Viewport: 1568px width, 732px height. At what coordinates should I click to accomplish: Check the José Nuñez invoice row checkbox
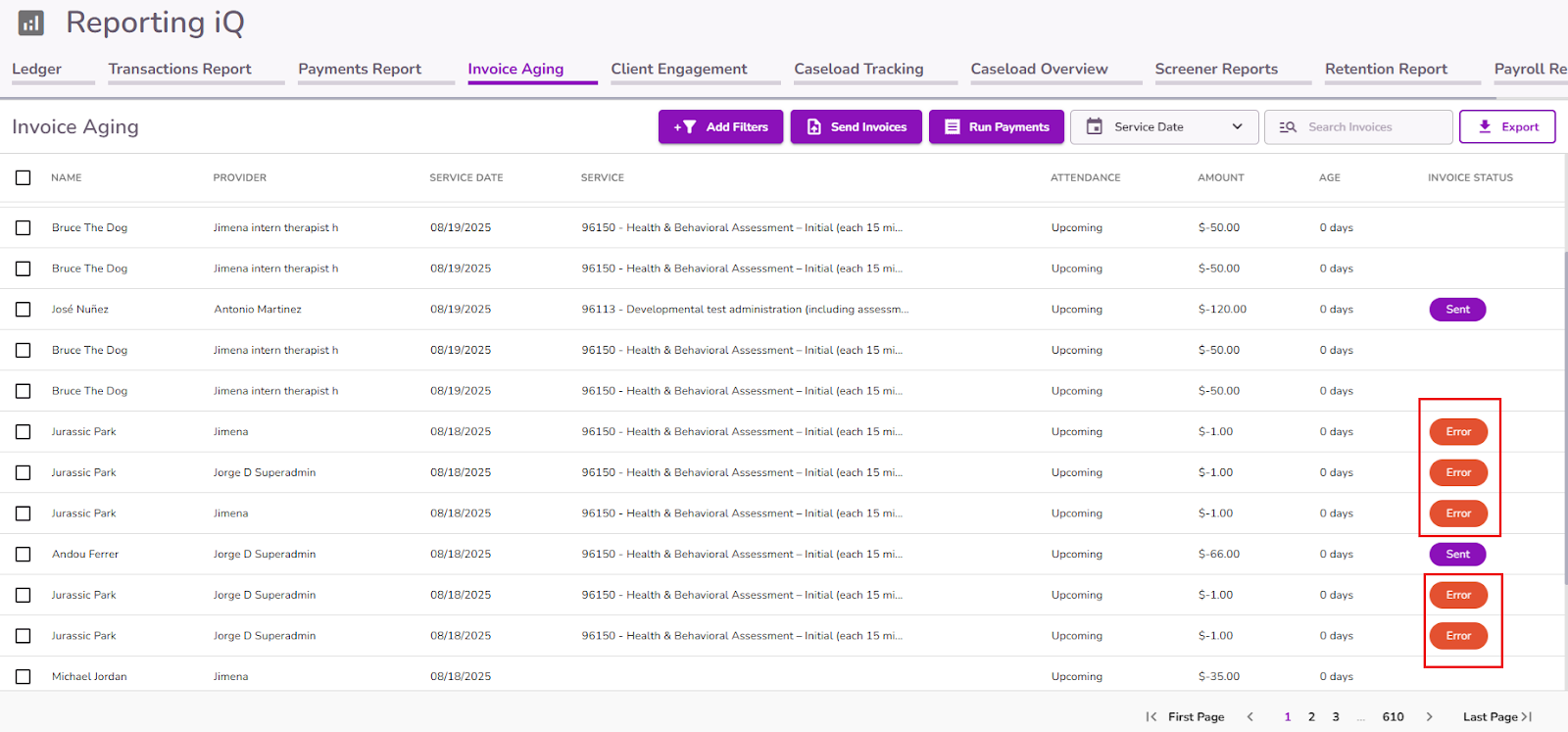pos(24,310)
